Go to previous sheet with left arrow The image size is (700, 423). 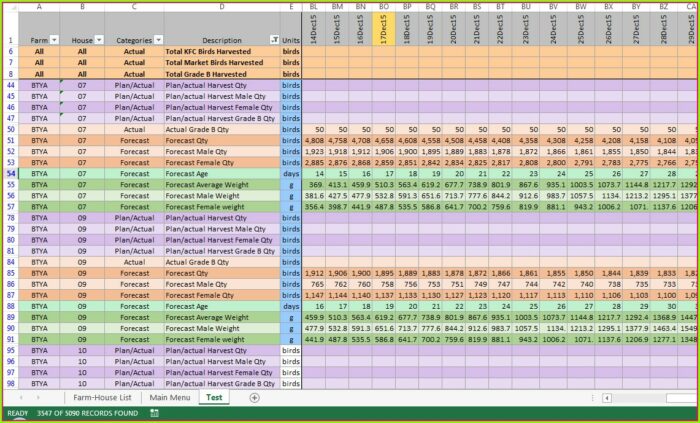21,398
